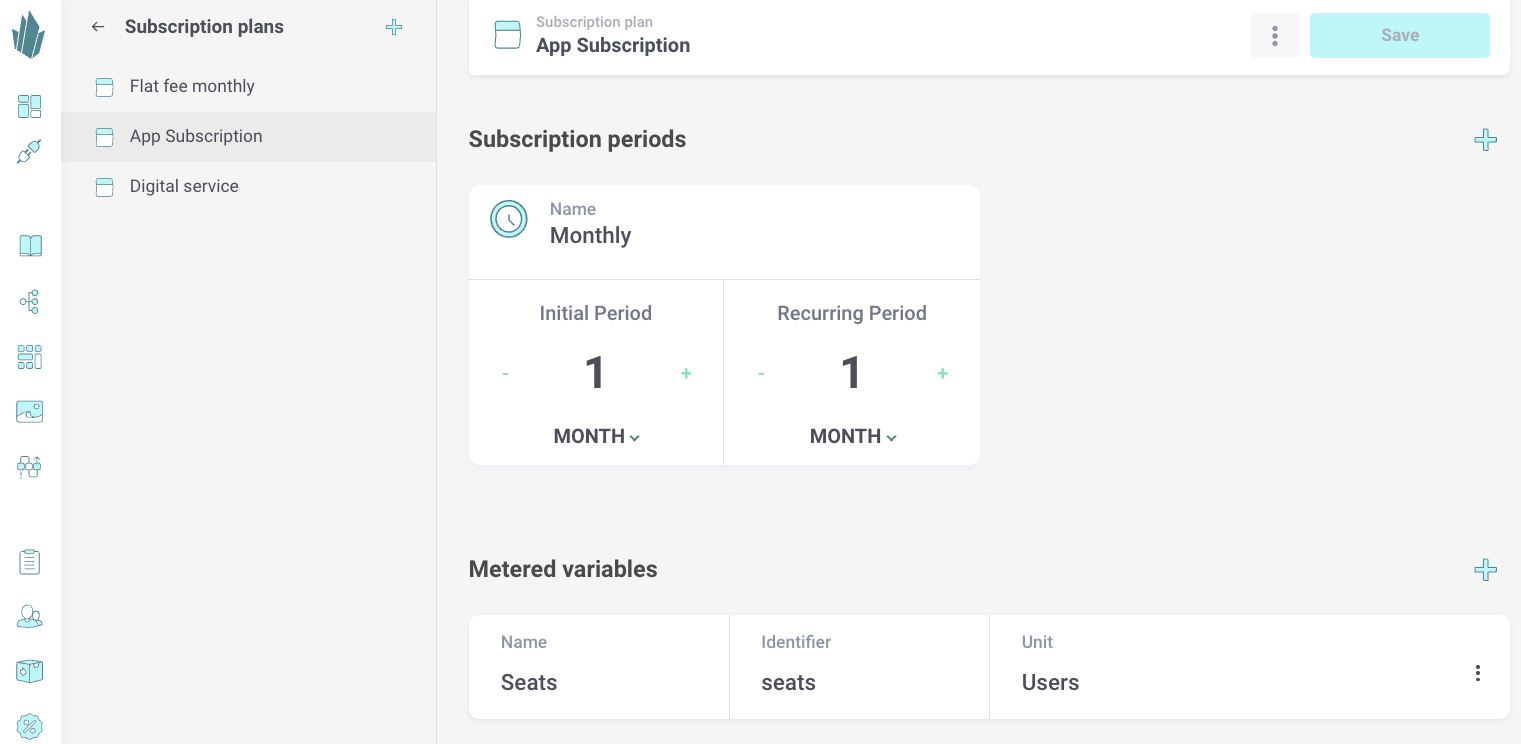The image size is (1521, 744).
Task: Add a new metered variable
Action: coord(1485,570)
